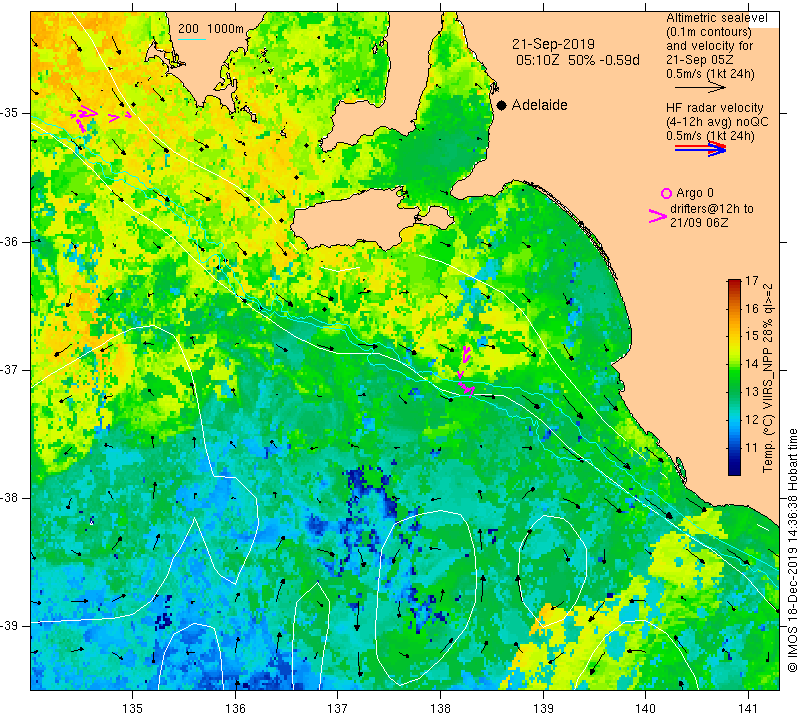Viewport: 800px width, 720px height.
Task: Click the '(0.1m contours)' legend line
Action: pos(709,32)
